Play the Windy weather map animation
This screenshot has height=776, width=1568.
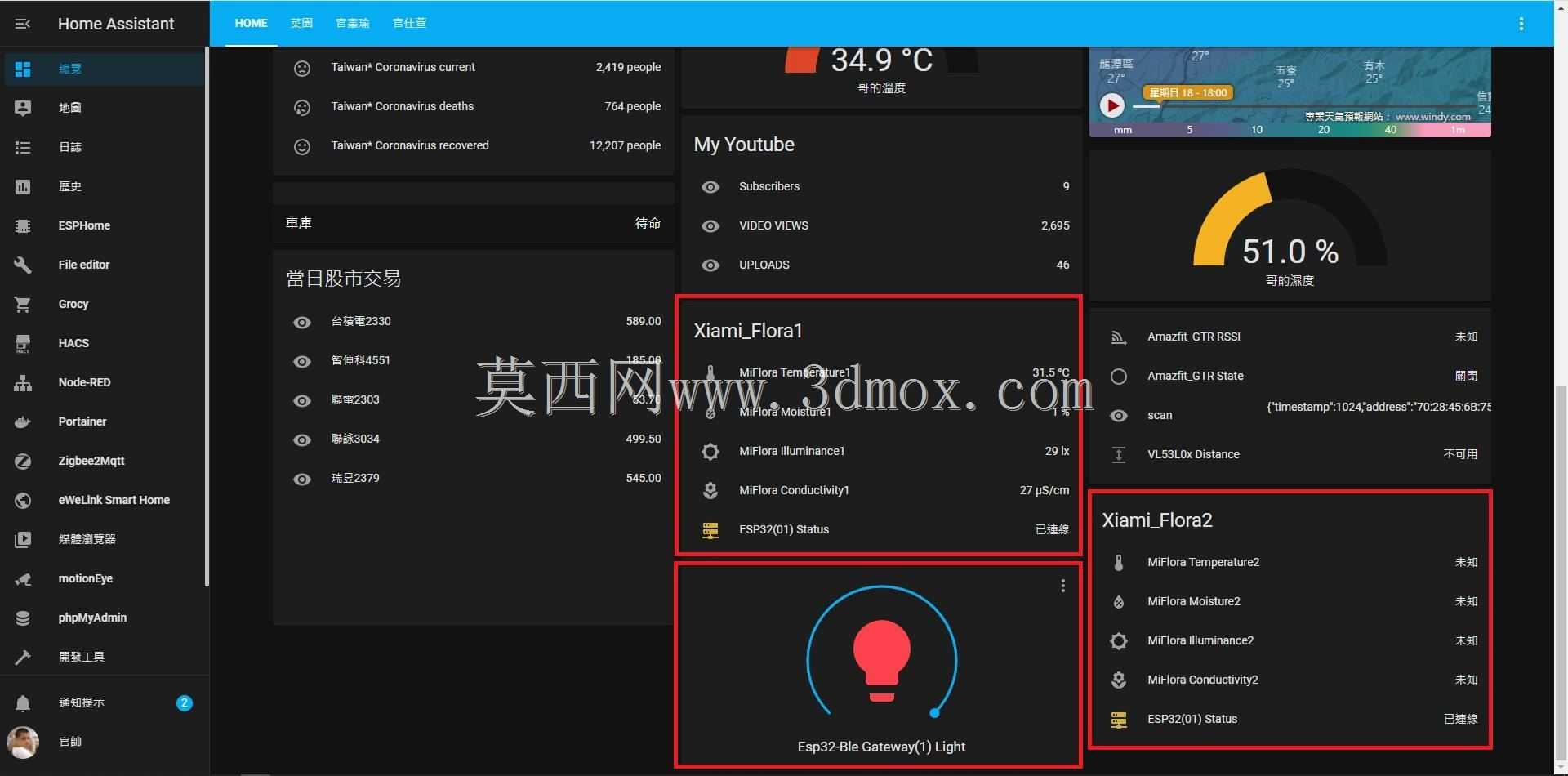(1111, 105)
